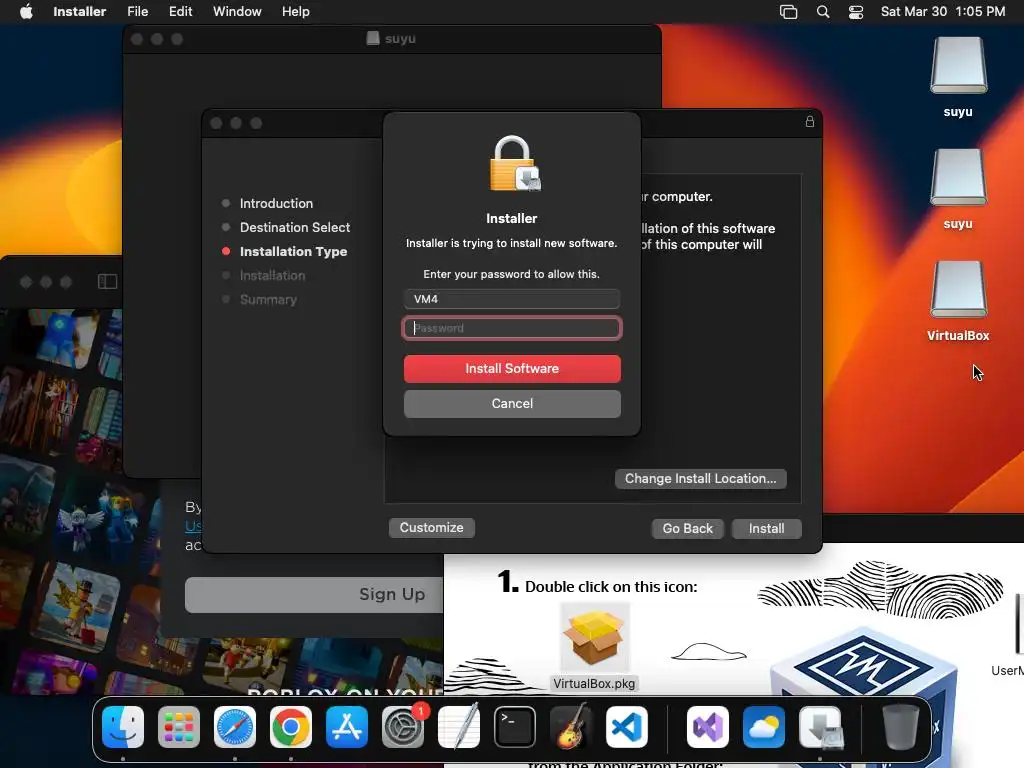Open App Store from the Dock
Image resolution: width=1024 pixels, height=768 pixels.
(x=347, y=727)
